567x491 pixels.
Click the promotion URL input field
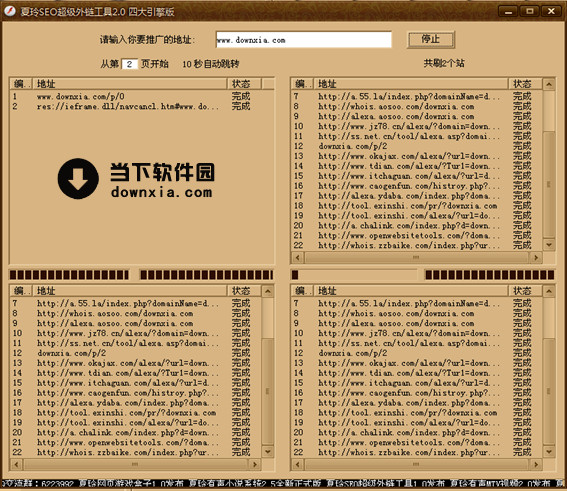(x=303, y=40)
